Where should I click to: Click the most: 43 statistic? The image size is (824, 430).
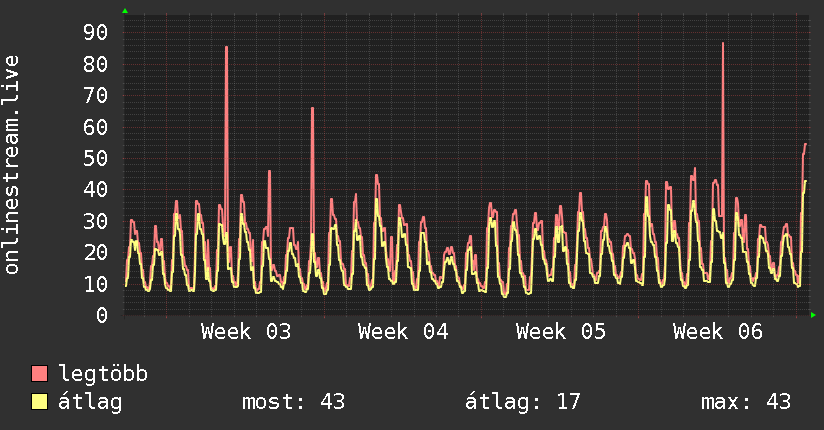pyautogui.click(x=293, y=402)
